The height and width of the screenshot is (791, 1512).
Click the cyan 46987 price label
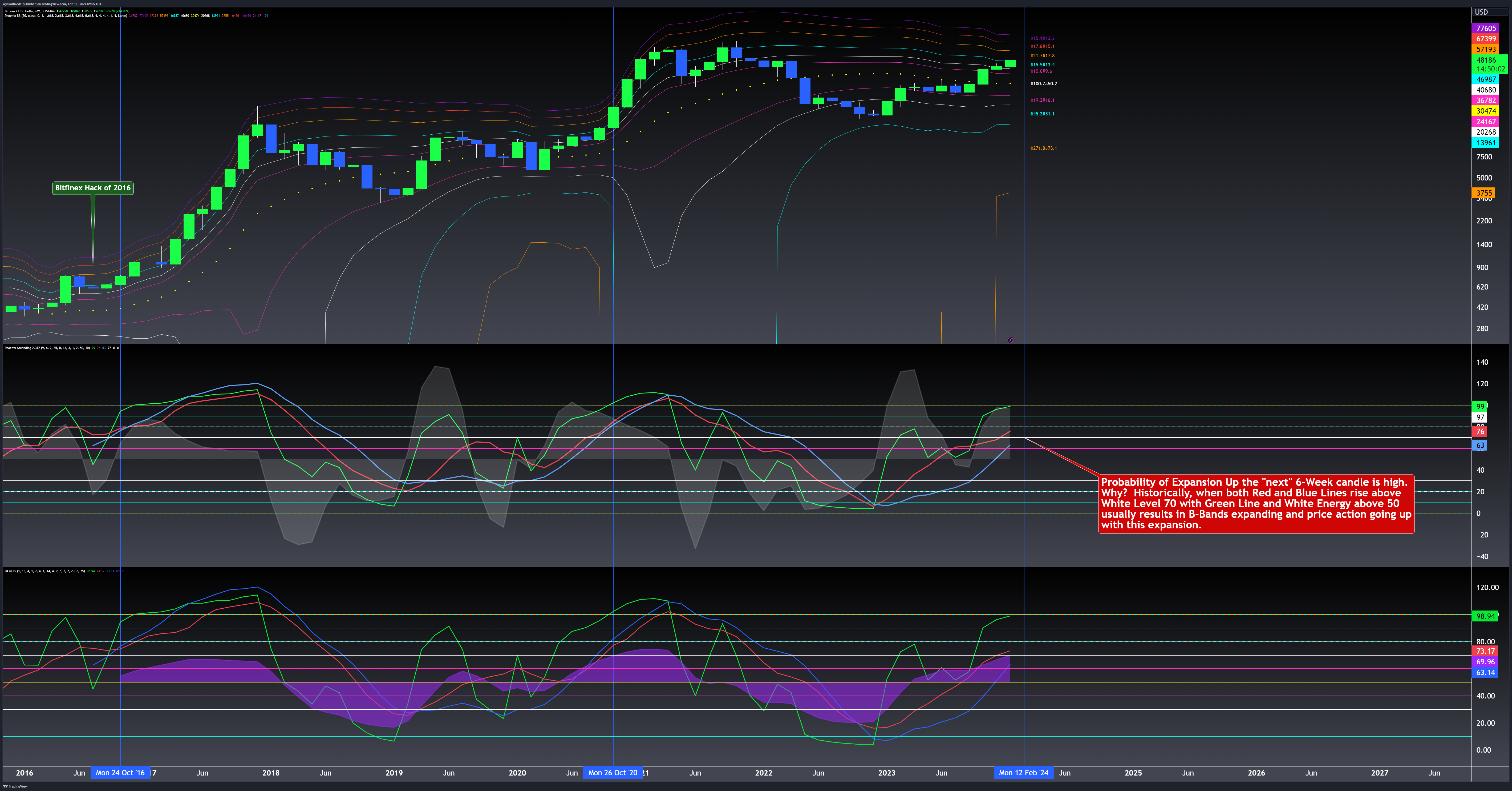1486,79
